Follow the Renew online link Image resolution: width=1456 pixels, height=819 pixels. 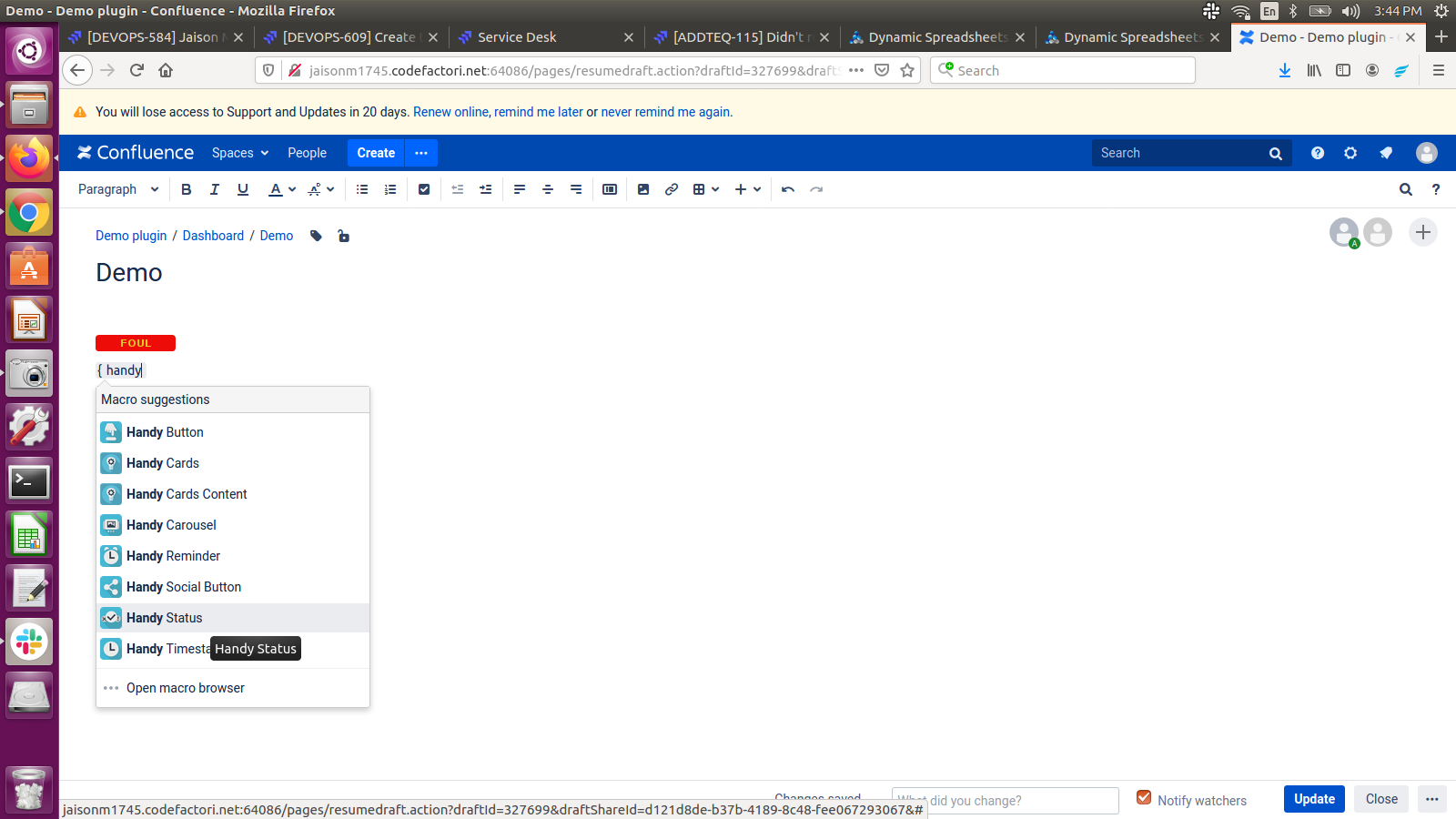coord(450,112)
